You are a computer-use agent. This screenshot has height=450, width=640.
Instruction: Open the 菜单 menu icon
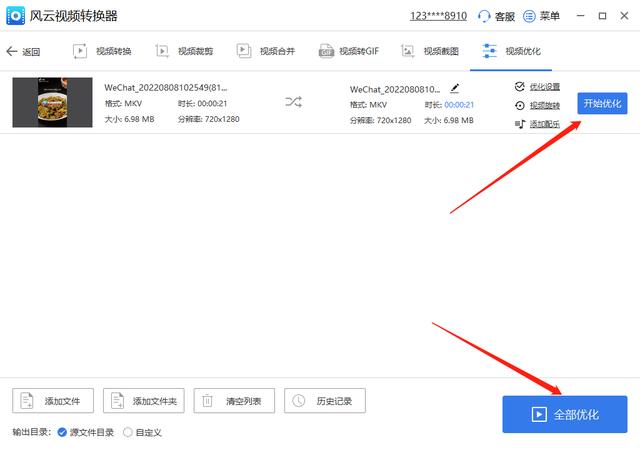pos(529,16)
